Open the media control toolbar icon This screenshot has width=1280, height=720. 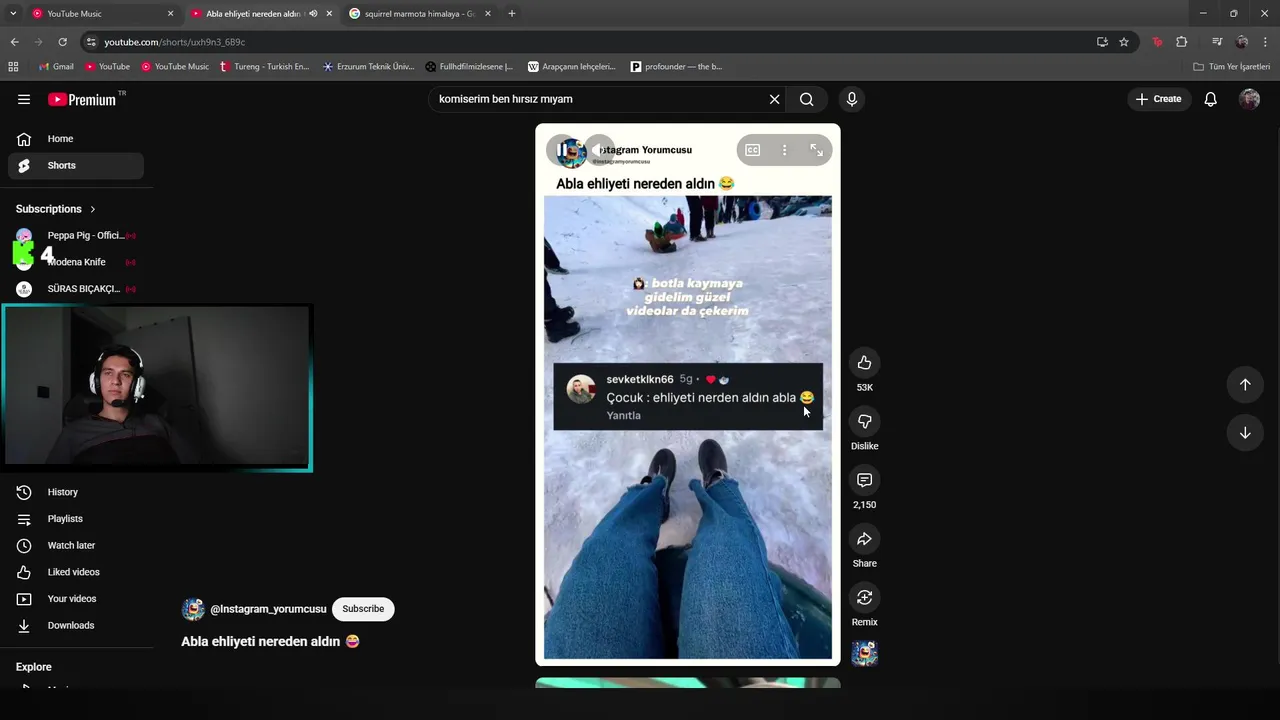coord(1216,42)
